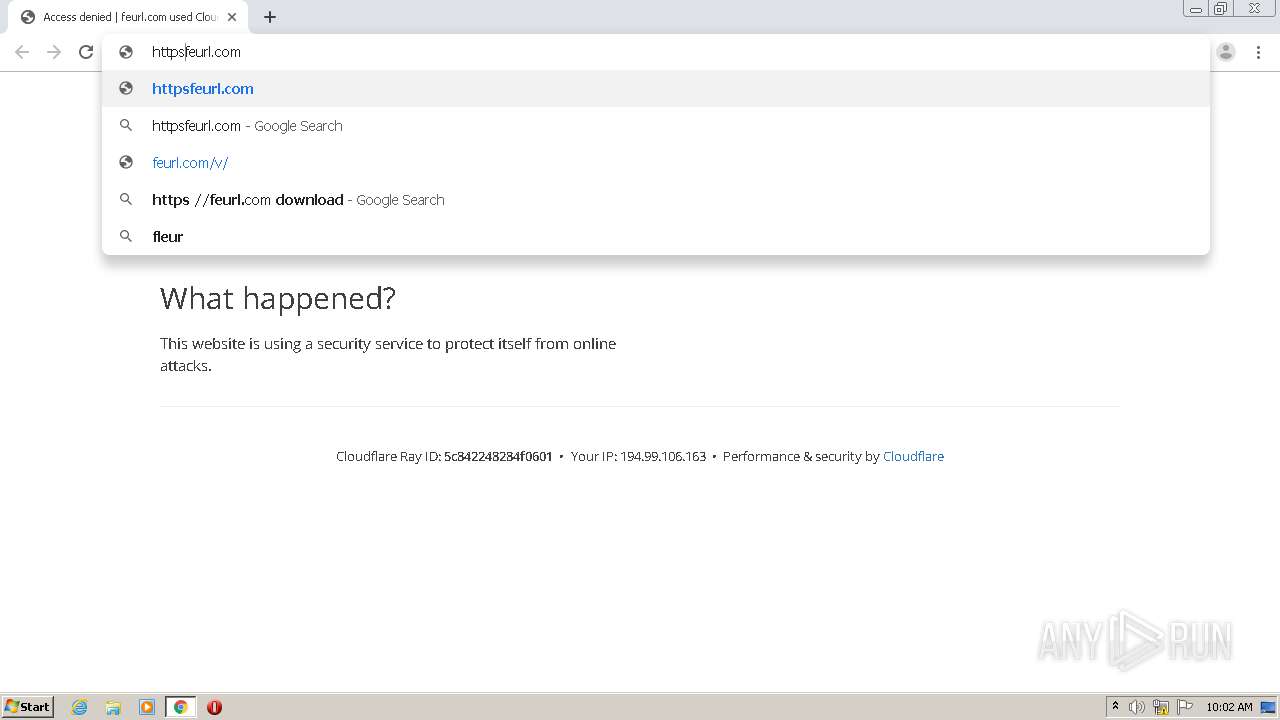Click the Cloudflare Ray ID value
Viewport: 1280px width, 720px height.
click(498, 456)
